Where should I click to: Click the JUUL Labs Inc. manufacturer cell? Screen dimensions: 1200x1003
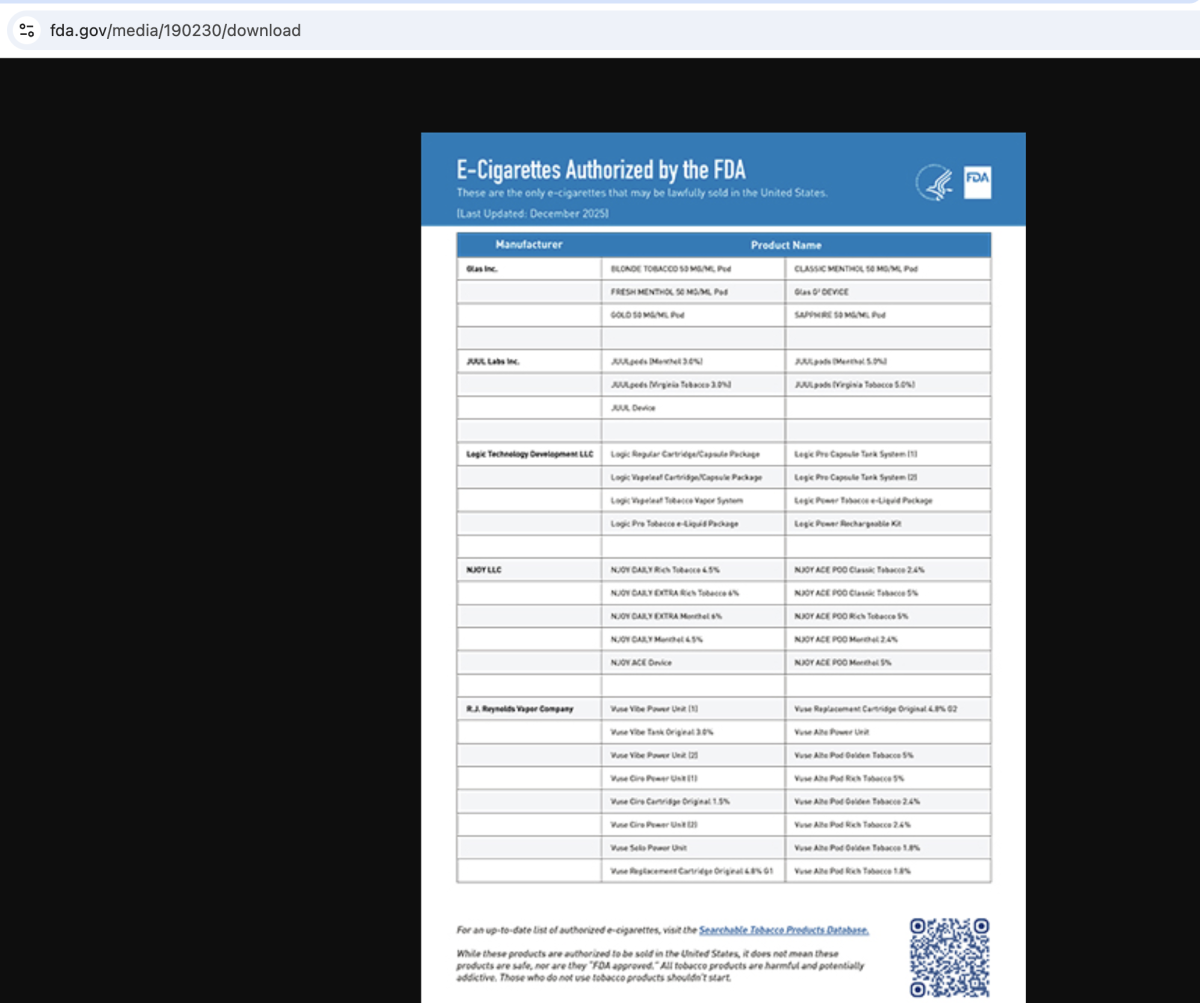coord(493,361)
